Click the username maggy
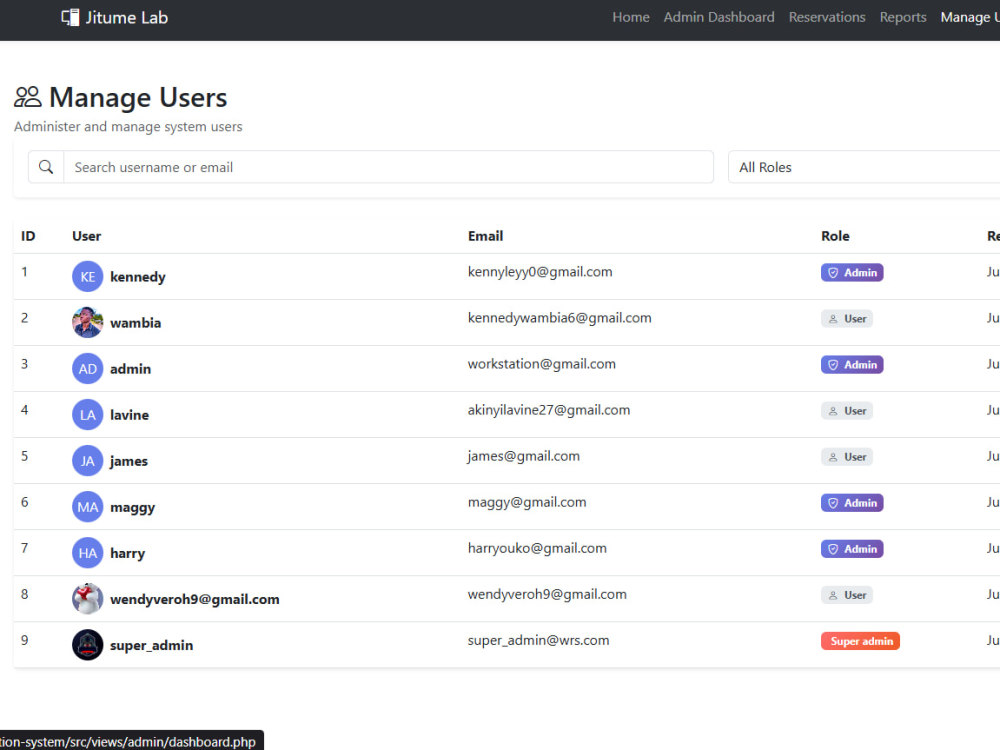 [x=133, y=508]
